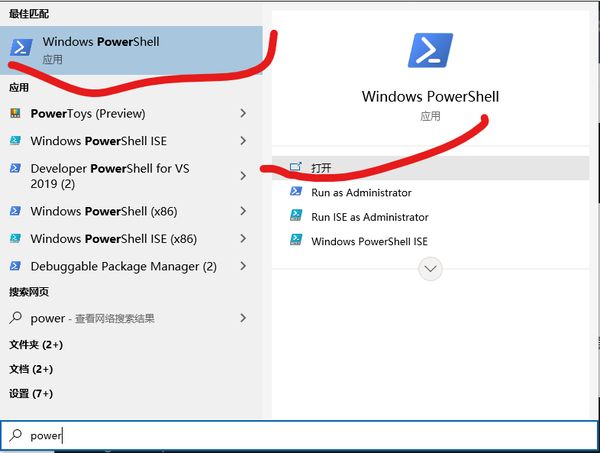Viewport: 600px width, 453px height.
Task: Select the Windows PowerShell ISE (x86) text
Action: tap(114, 239)
